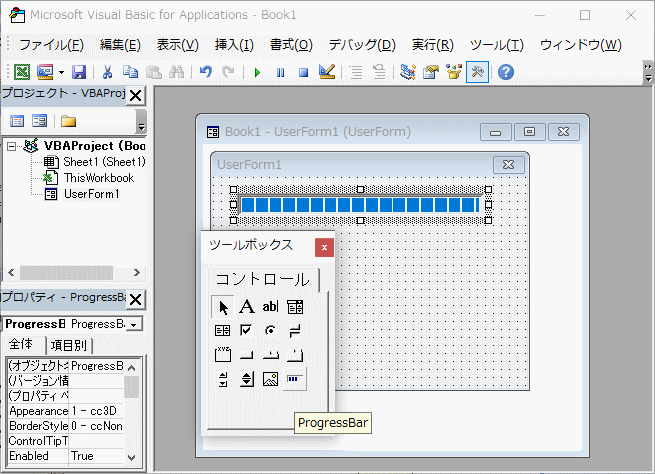Click properties list scroll down arrow
Screen dimensions: 655x474
[x=132, y=457]
